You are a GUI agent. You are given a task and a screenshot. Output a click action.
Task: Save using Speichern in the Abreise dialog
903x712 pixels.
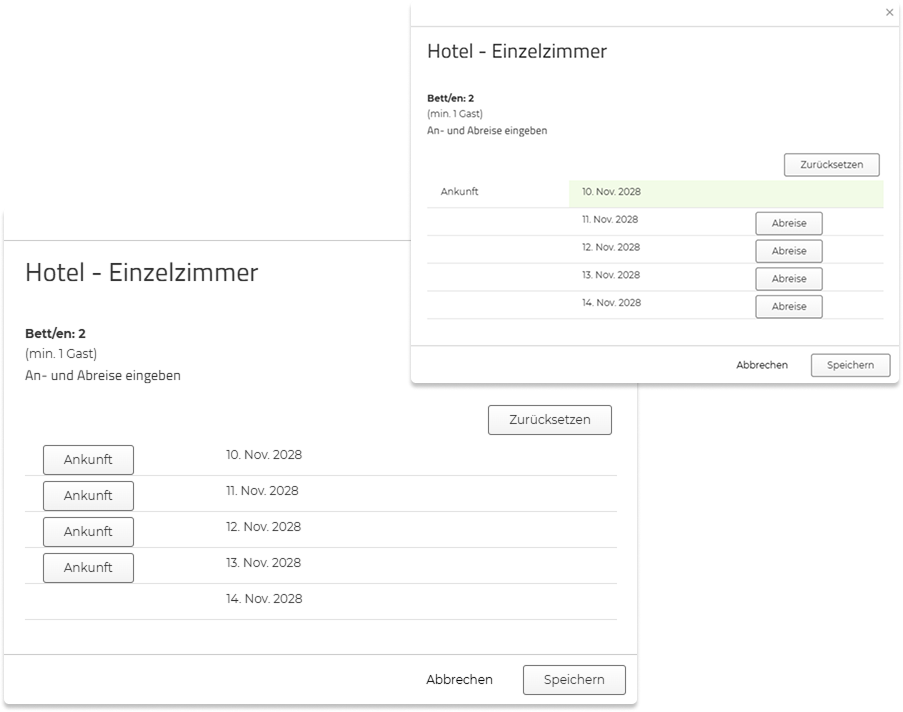tap(850, 366)
